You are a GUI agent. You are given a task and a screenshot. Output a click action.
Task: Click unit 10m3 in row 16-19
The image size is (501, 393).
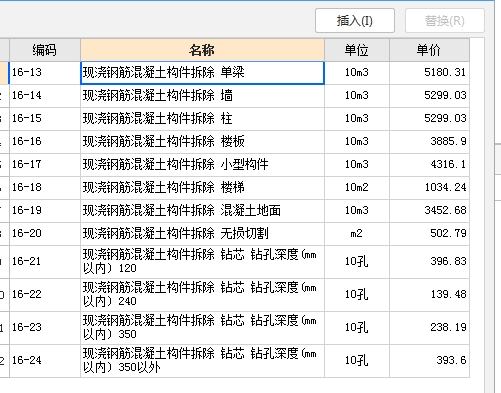click(357, 211)
